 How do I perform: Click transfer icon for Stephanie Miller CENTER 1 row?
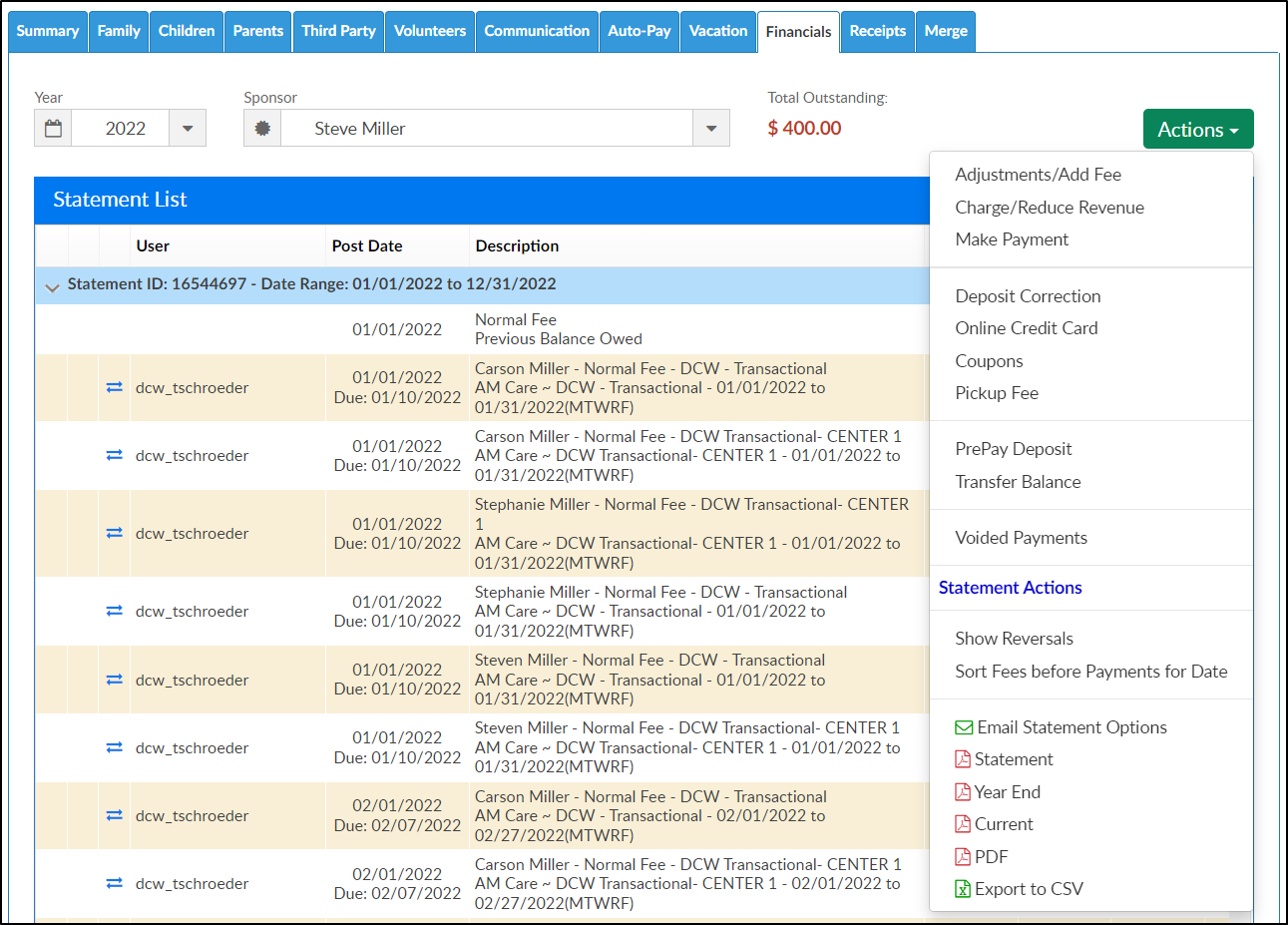tap(115, 533)
